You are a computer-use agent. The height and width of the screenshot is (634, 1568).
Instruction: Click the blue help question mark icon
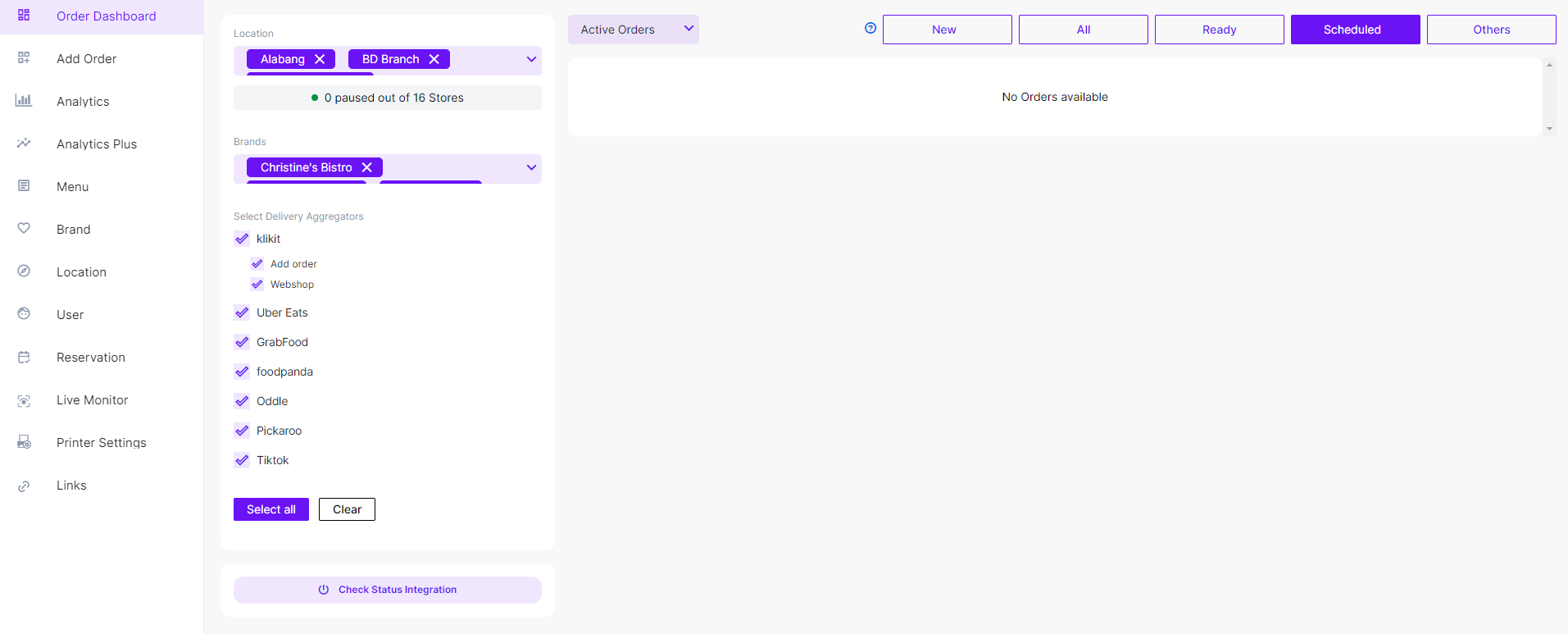pos(870,29)
